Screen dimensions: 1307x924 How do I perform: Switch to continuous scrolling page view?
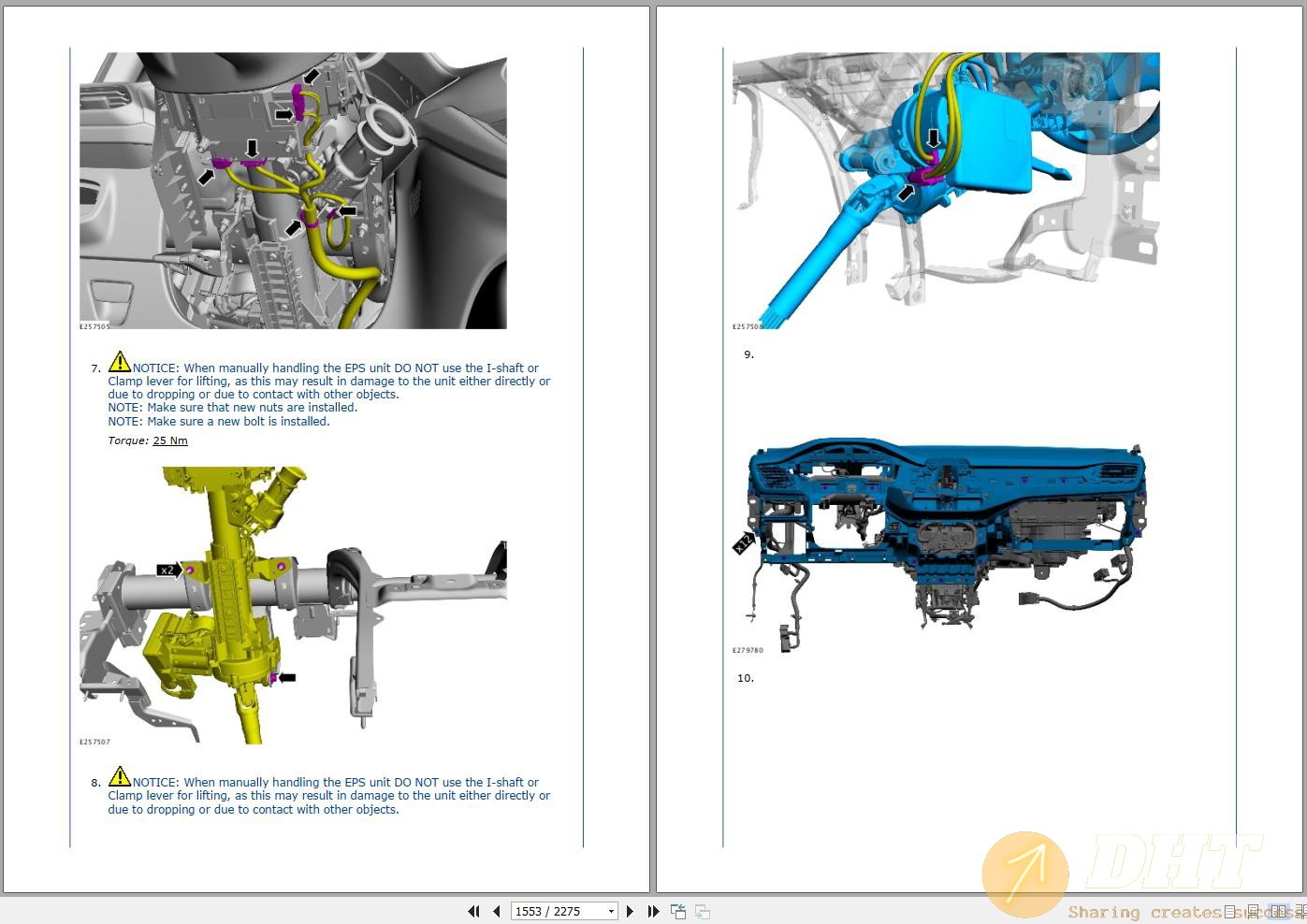pyautogui.click(x=1253, y=913)
